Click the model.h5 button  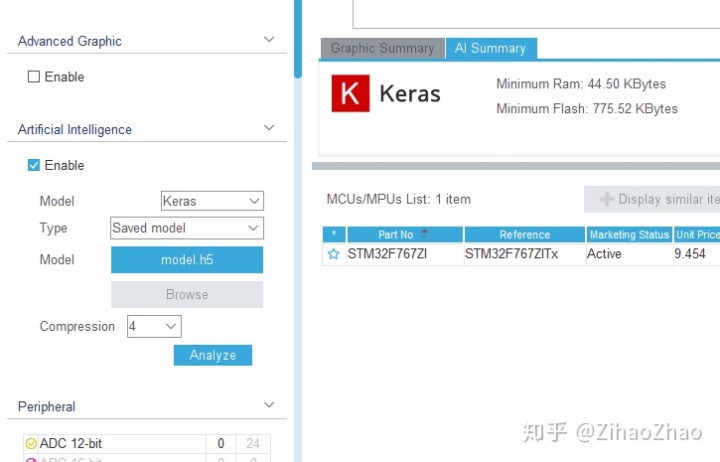point(187,260)
